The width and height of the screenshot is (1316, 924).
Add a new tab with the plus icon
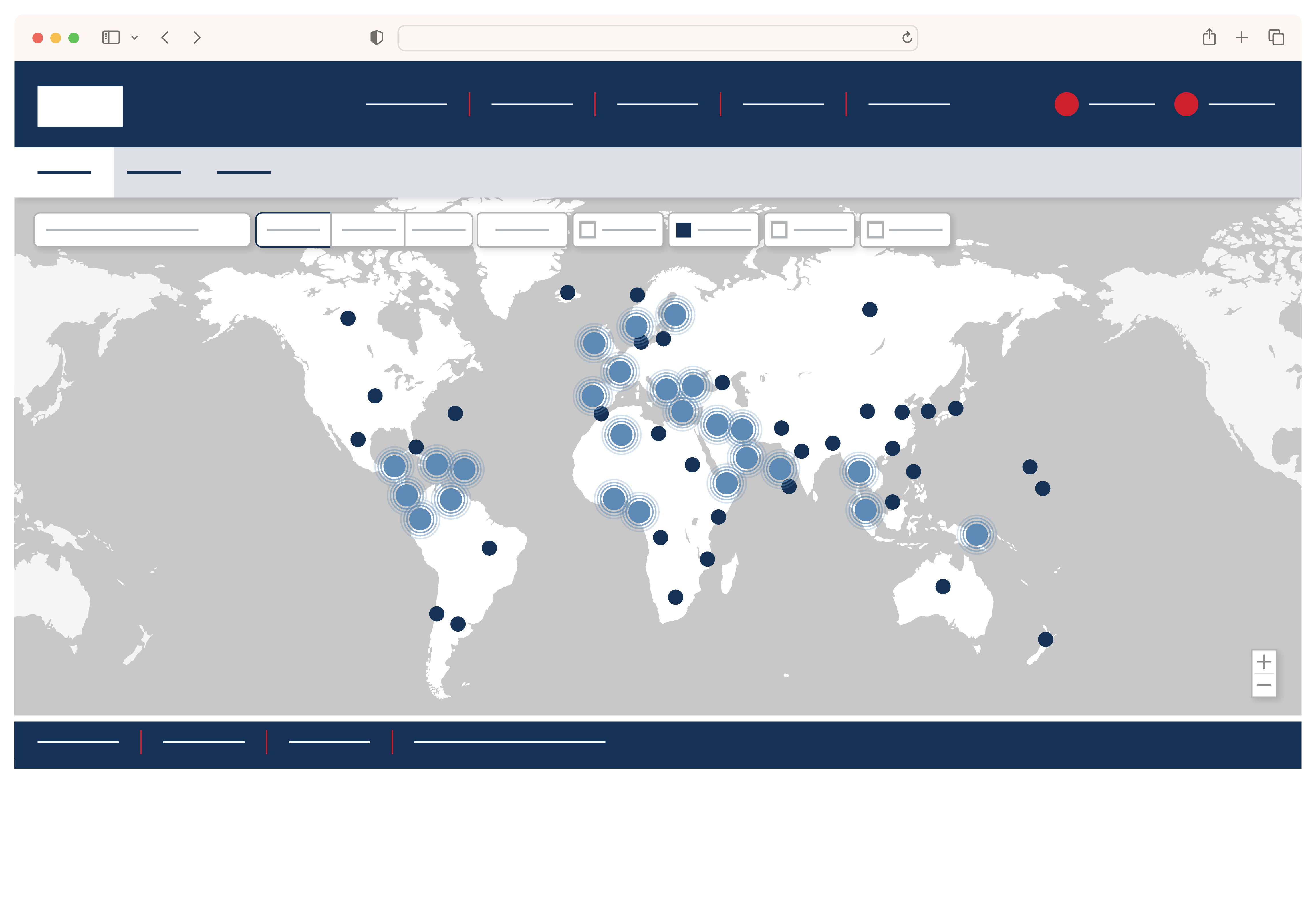1242,38
